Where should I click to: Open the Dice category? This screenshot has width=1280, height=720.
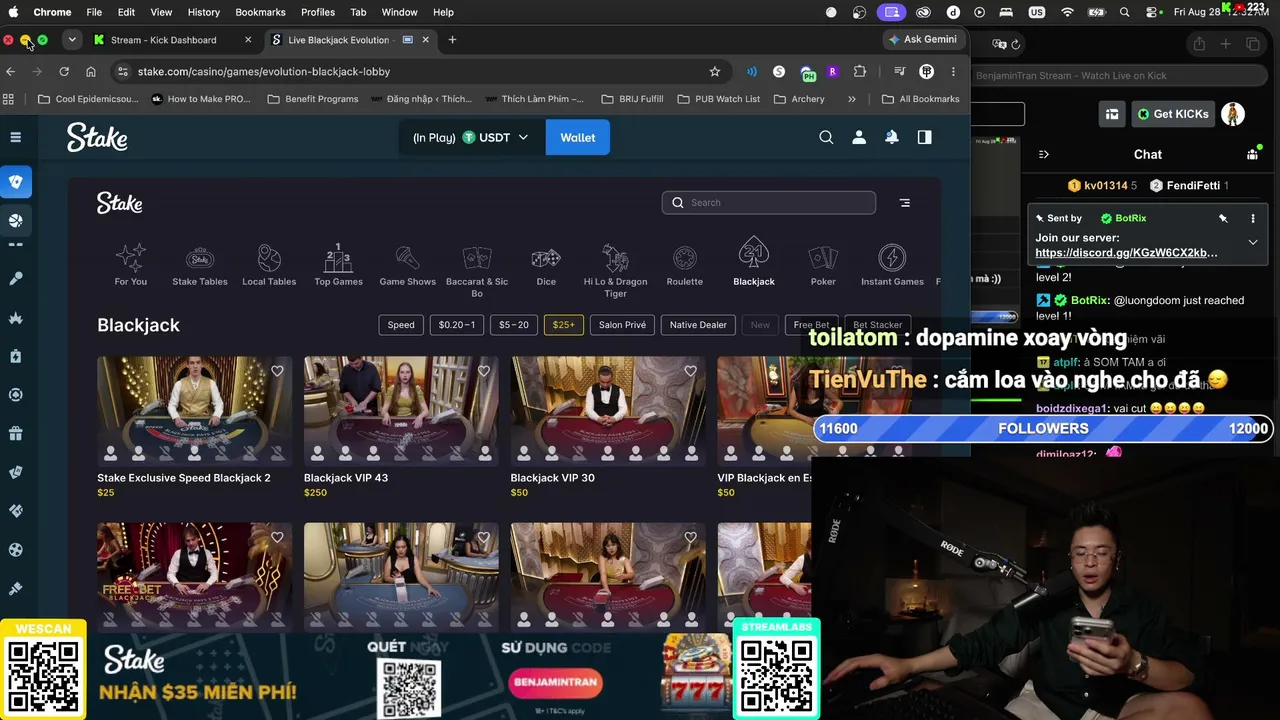[x=546, y=266]
